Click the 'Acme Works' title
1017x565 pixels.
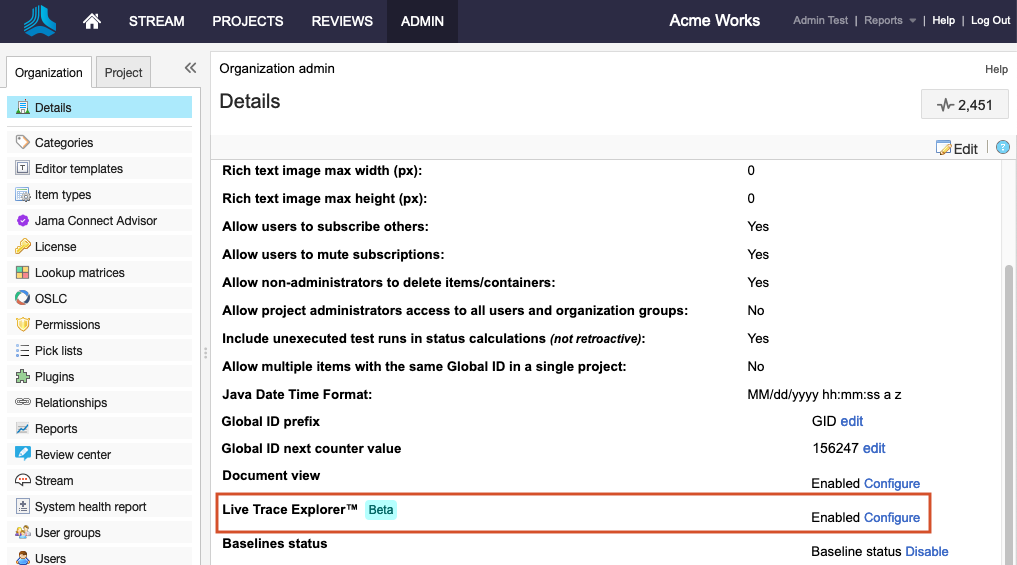pos(714,20)
